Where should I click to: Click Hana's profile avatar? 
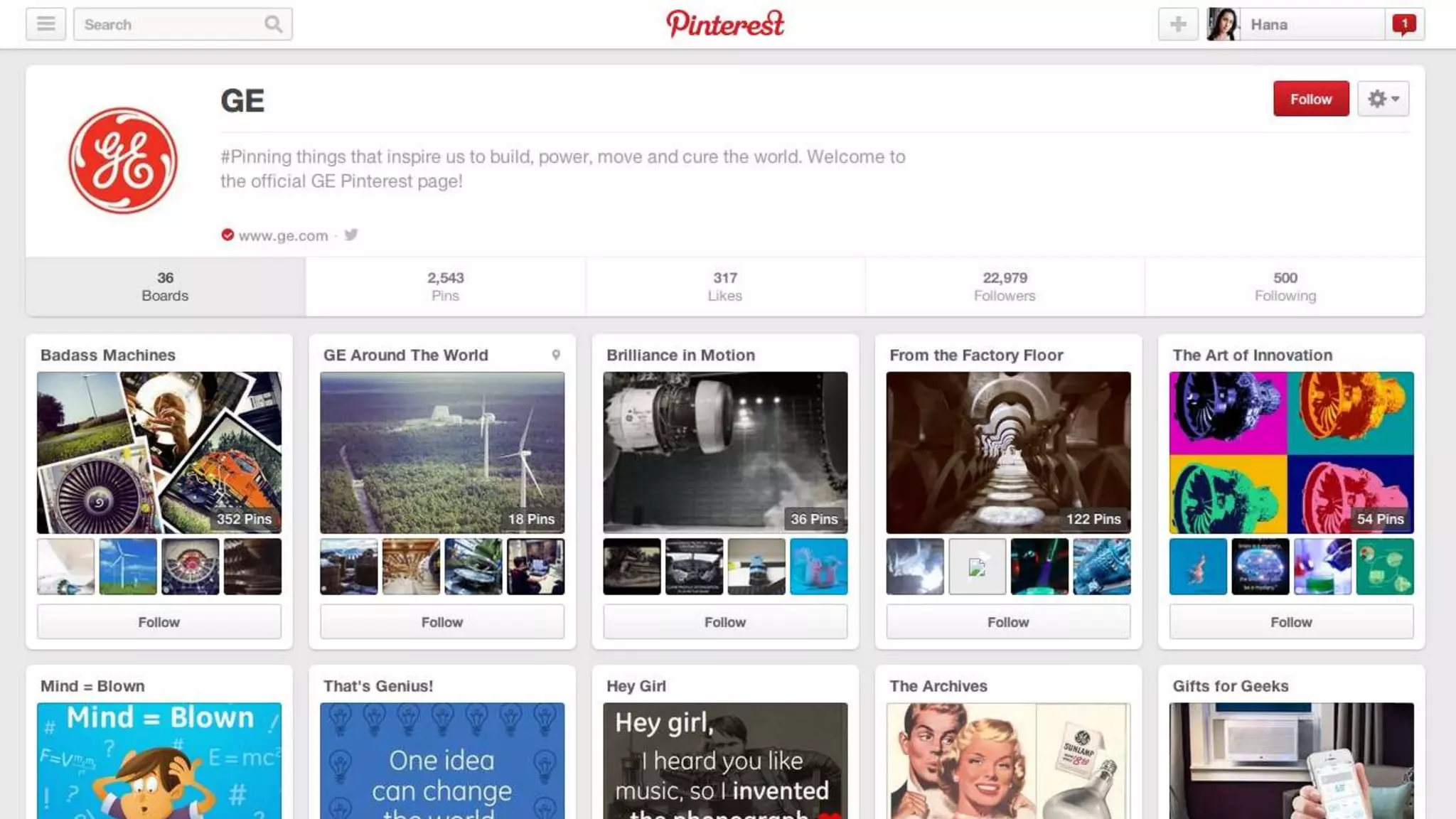click(x=1224, y=24)
